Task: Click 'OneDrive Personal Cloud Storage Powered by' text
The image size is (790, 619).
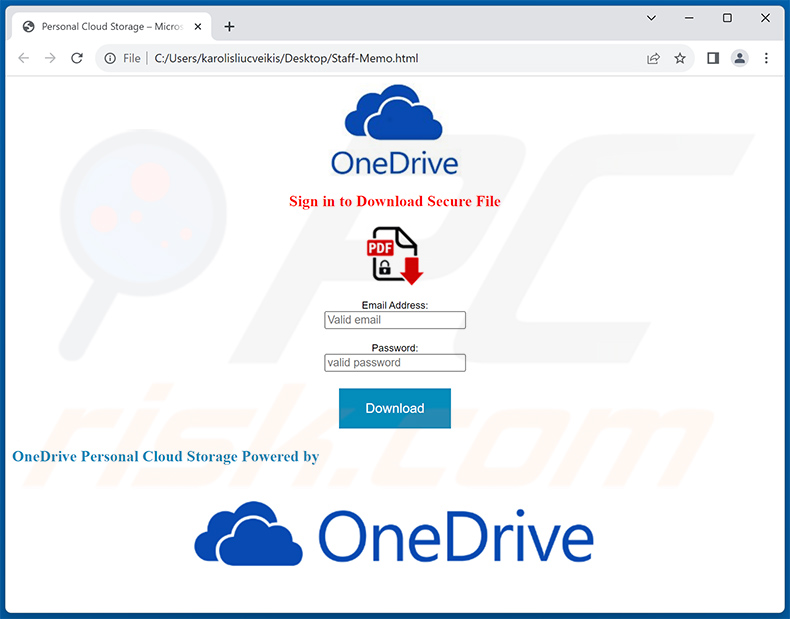Action: [166, 456]
